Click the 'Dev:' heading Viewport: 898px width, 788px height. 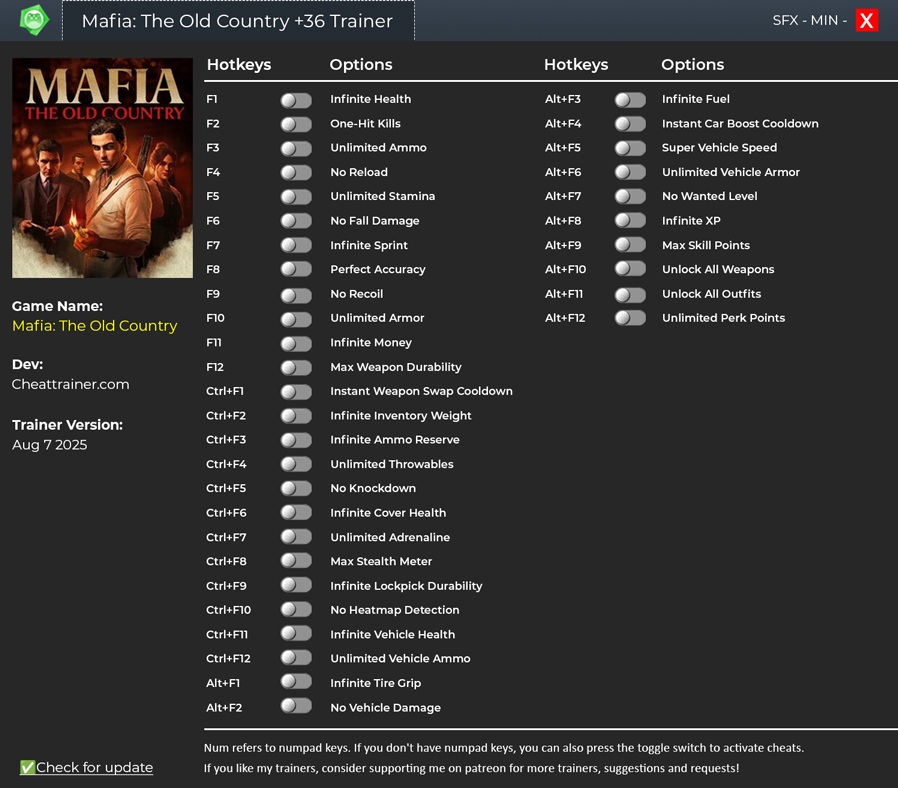coord(27,364)
